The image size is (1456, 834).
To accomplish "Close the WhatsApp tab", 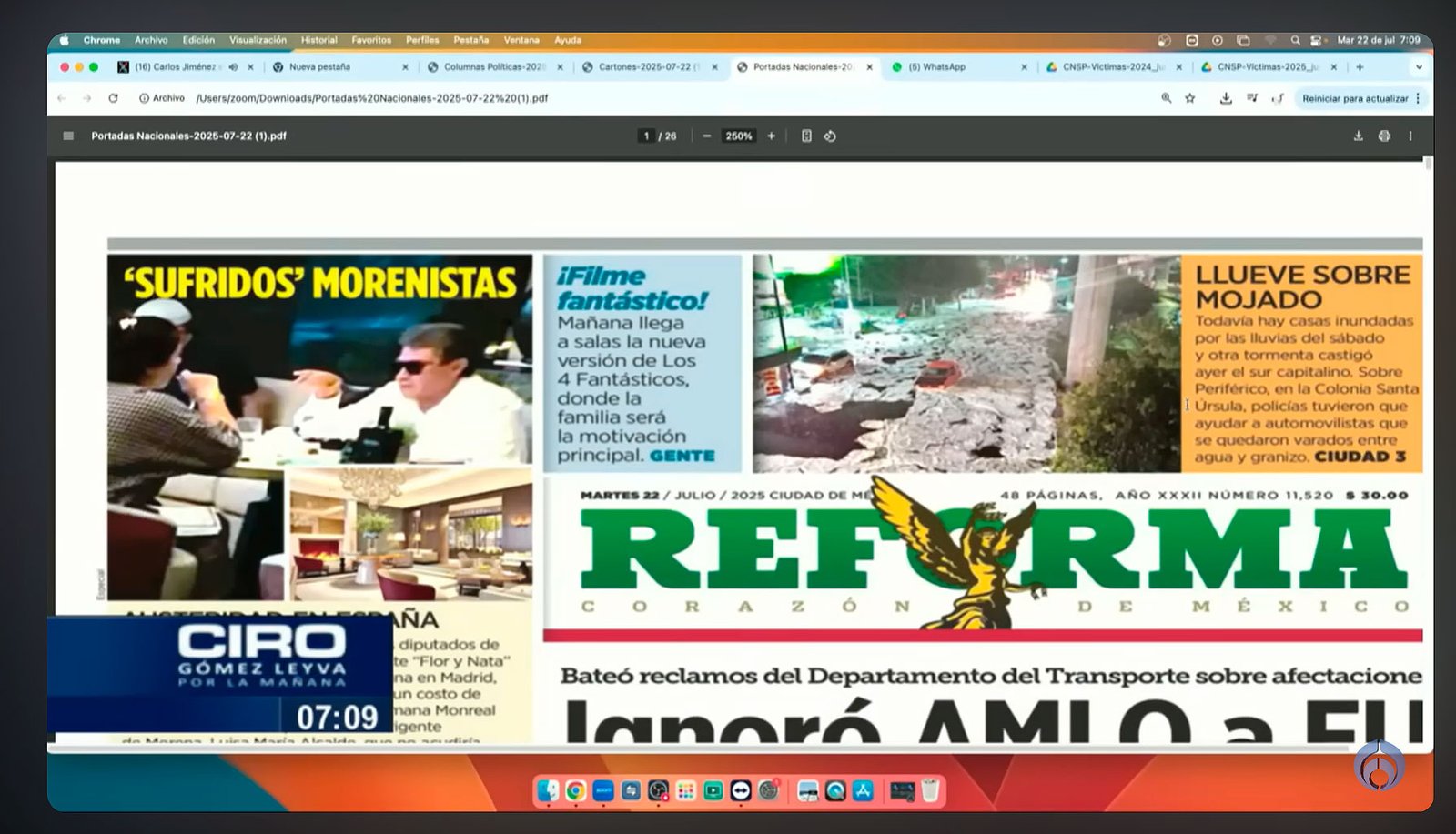I will tap(1024, 67).
